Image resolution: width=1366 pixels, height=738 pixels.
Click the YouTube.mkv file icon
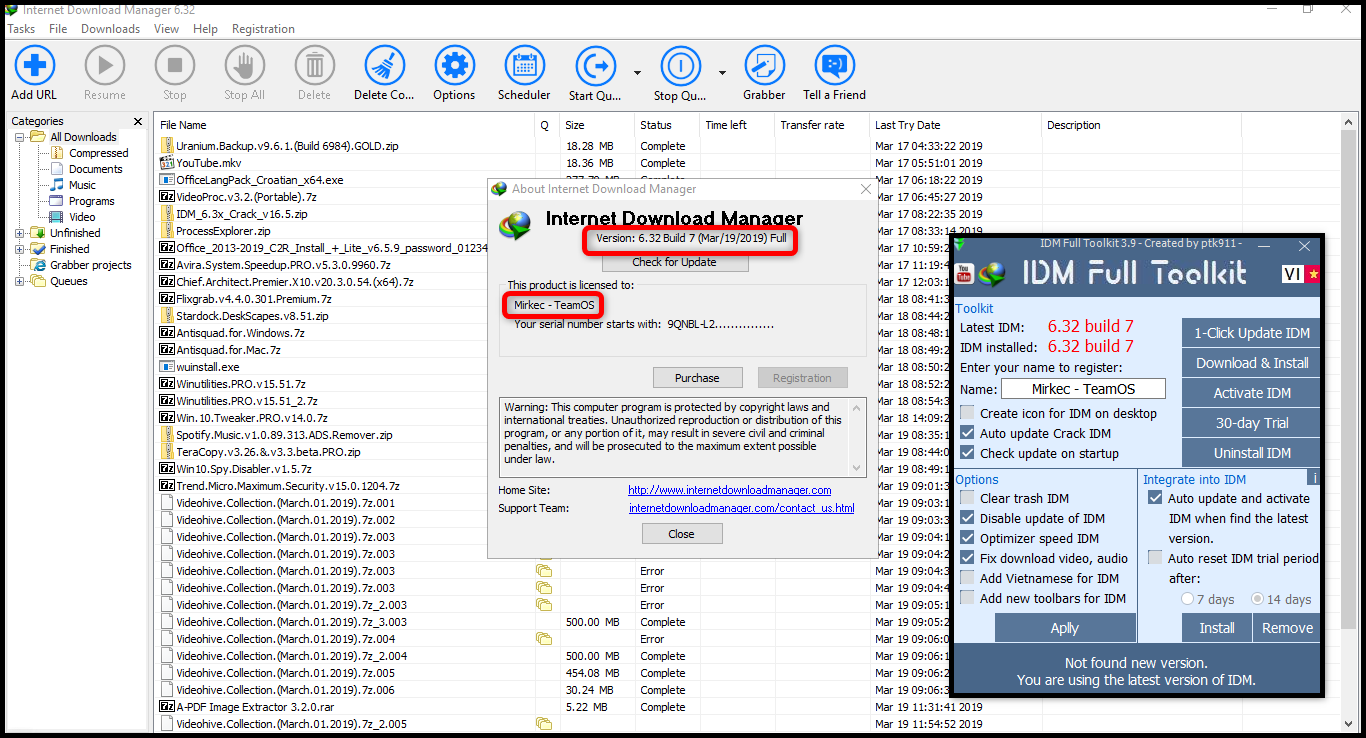[168, 163]
